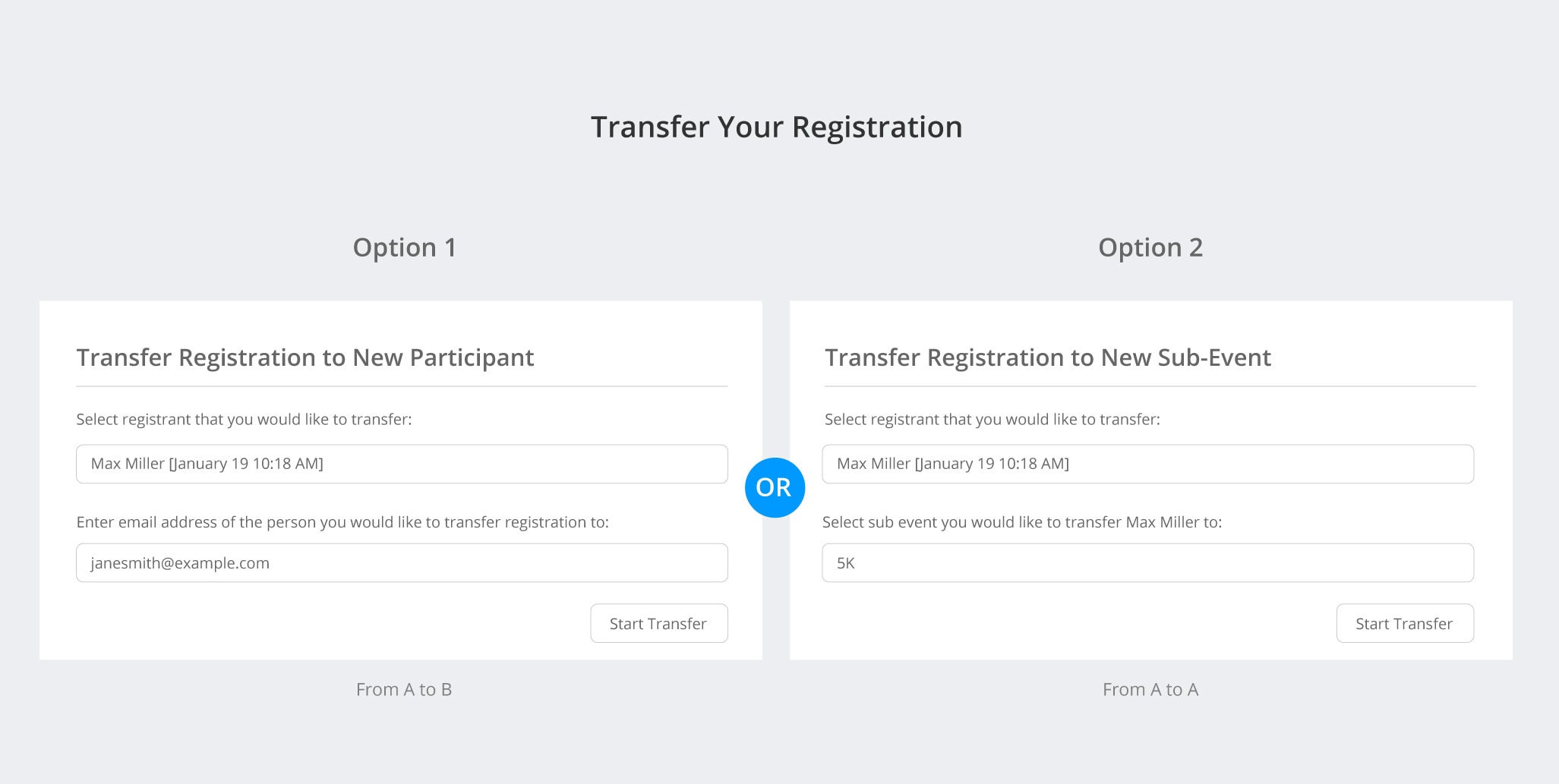Image resolution: width=1559 pixels, height=784 pixels.
Task: Click the Select sub event label
Action: (x=1021, y=522)
